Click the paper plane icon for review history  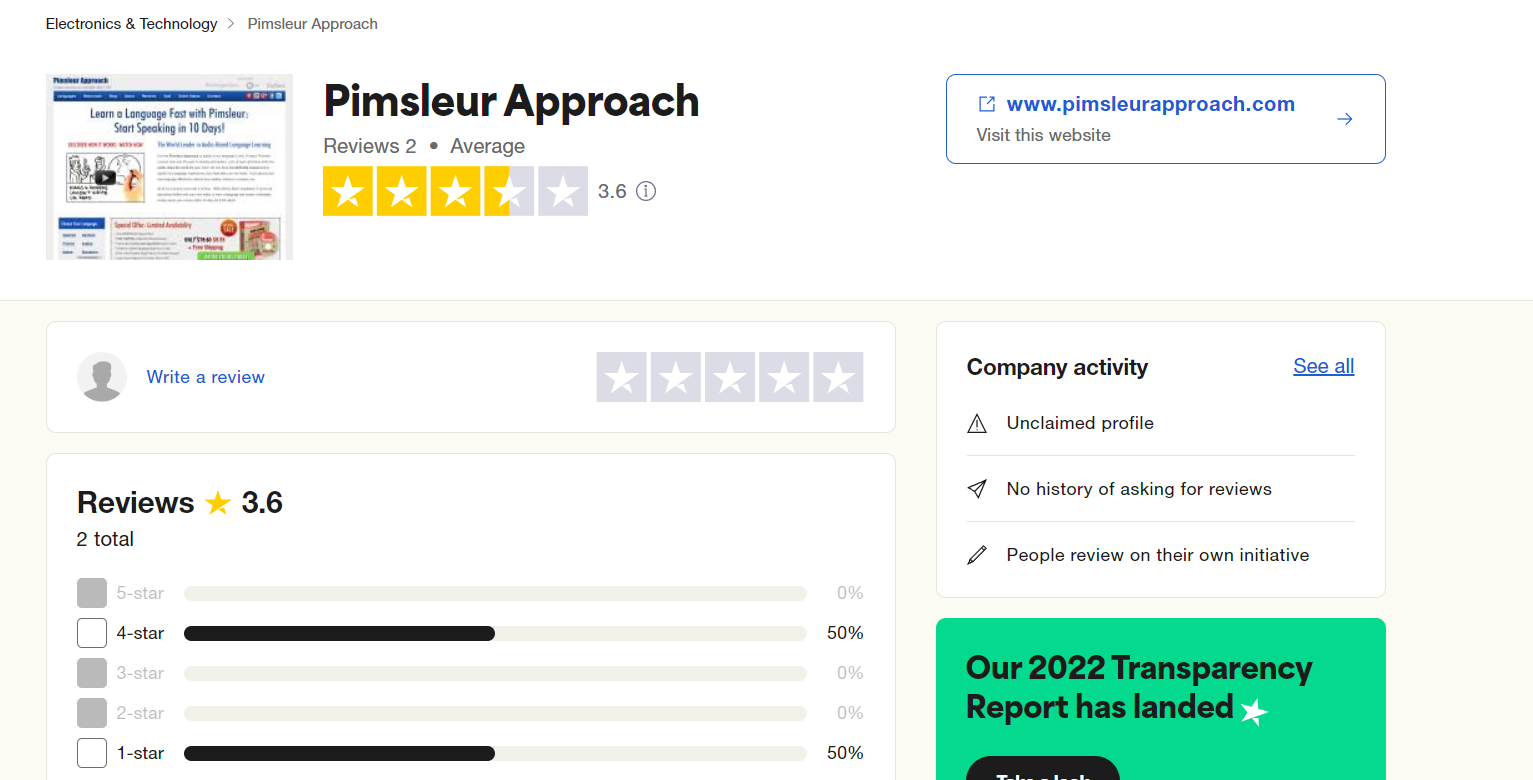pyautogui.click(x=977, y=489)
